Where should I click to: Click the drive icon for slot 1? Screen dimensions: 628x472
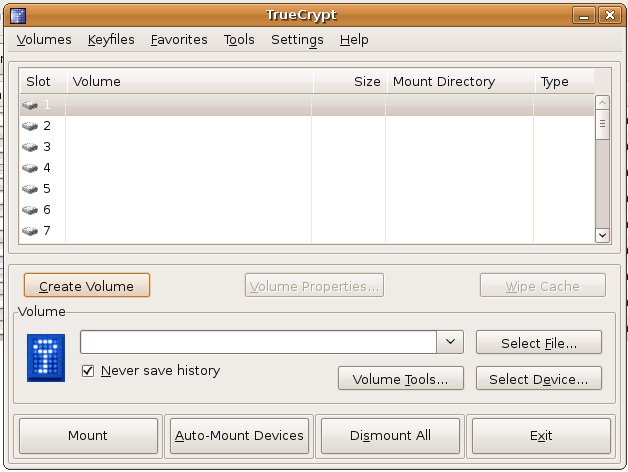[31, 105]
